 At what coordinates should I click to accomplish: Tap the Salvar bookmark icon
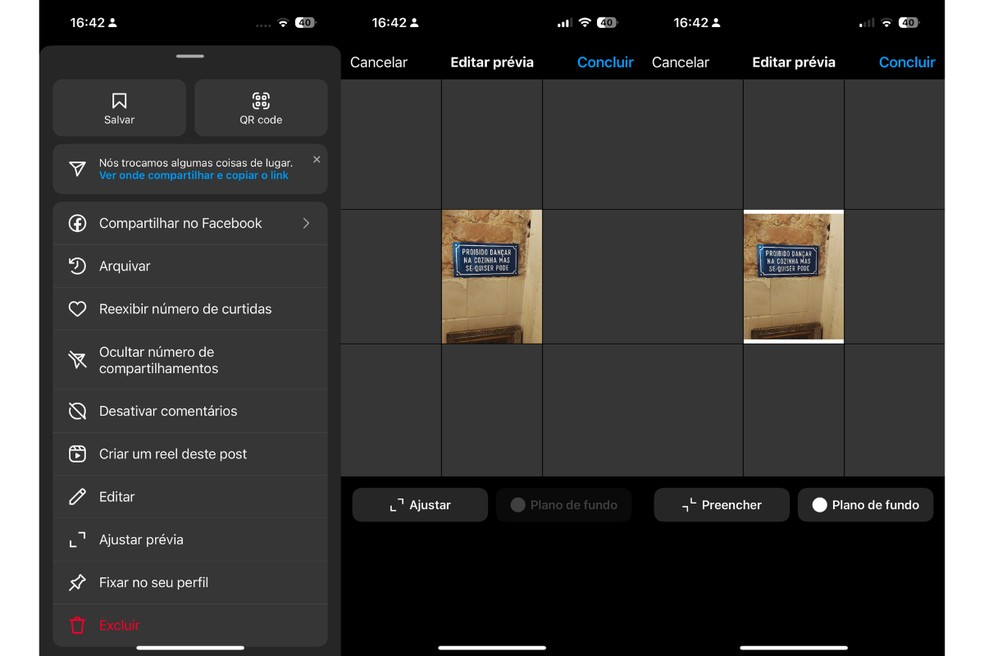(x=119, y=101)
